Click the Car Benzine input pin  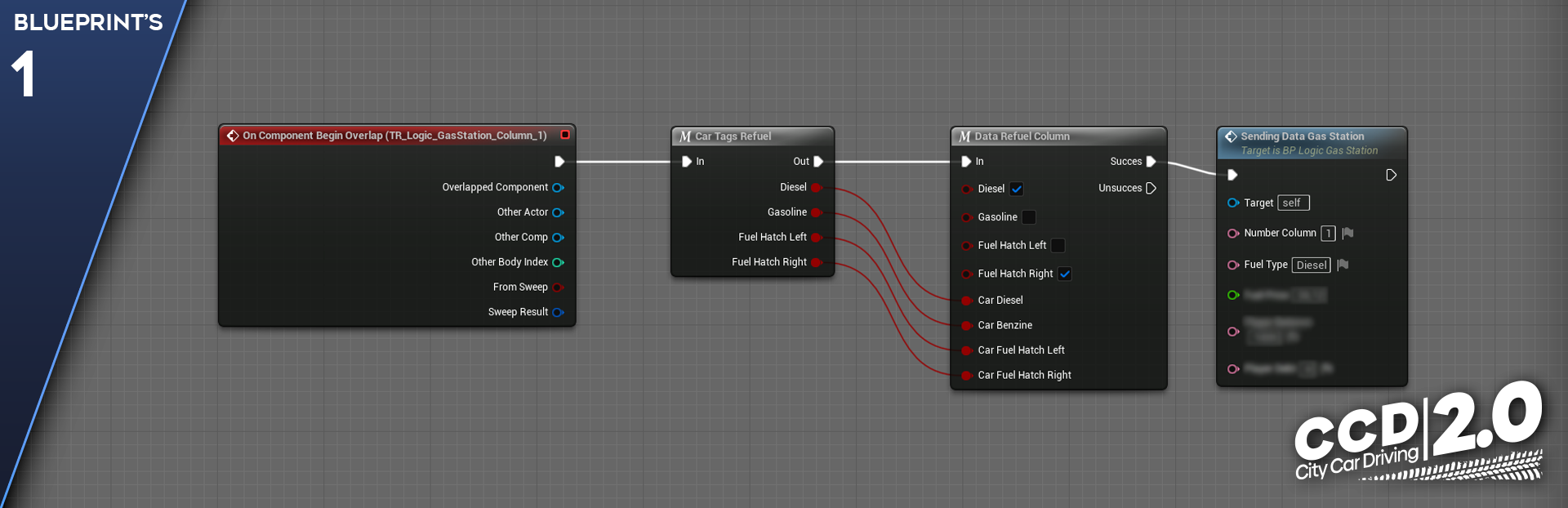click(x=966, y=325)
